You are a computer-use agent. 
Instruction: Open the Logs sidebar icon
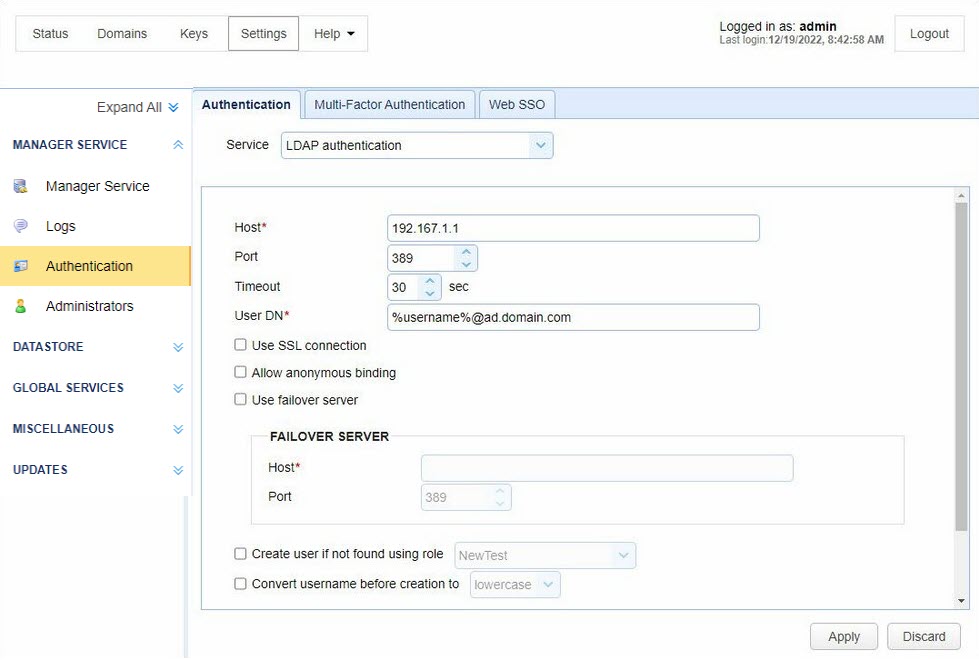[x=20, y=226]
